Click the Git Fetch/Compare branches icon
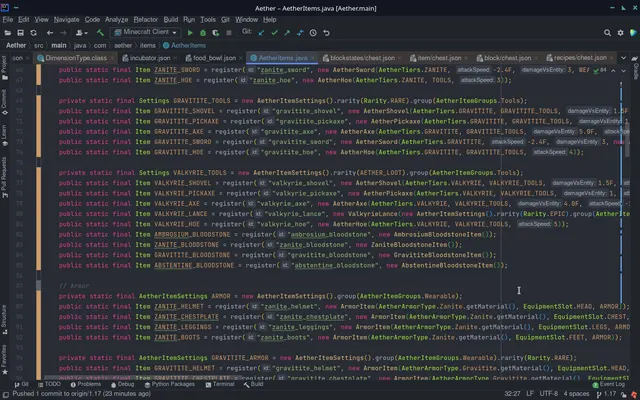This screenshot has height=400, width=640. pos(300,33)
